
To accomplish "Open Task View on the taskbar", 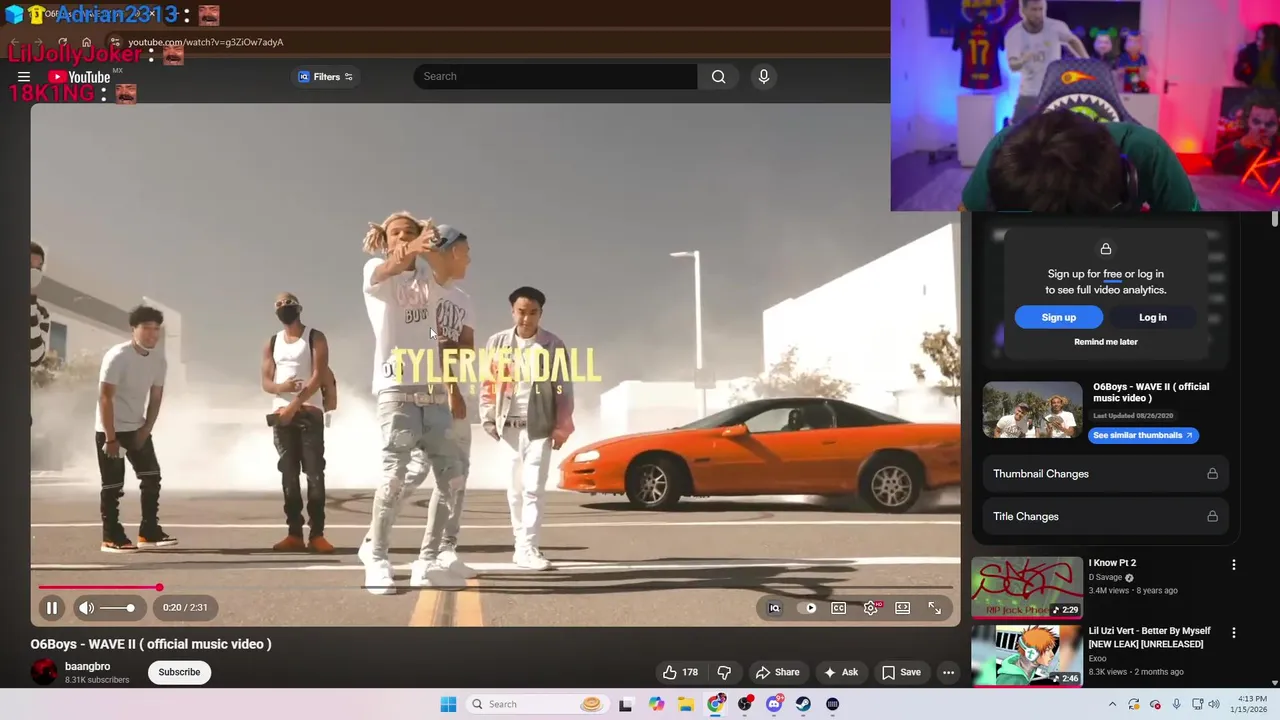I will [626, 704].
